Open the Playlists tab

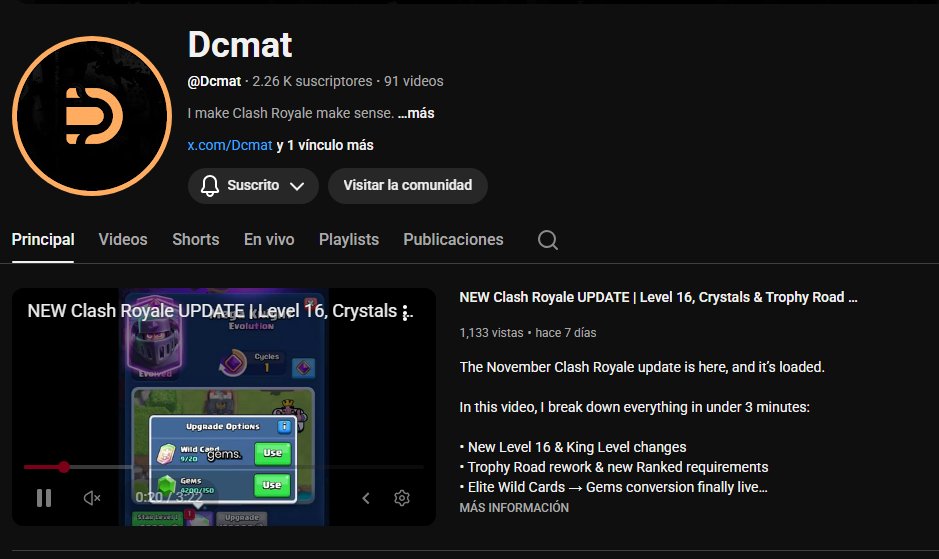[x=349, y=240]
